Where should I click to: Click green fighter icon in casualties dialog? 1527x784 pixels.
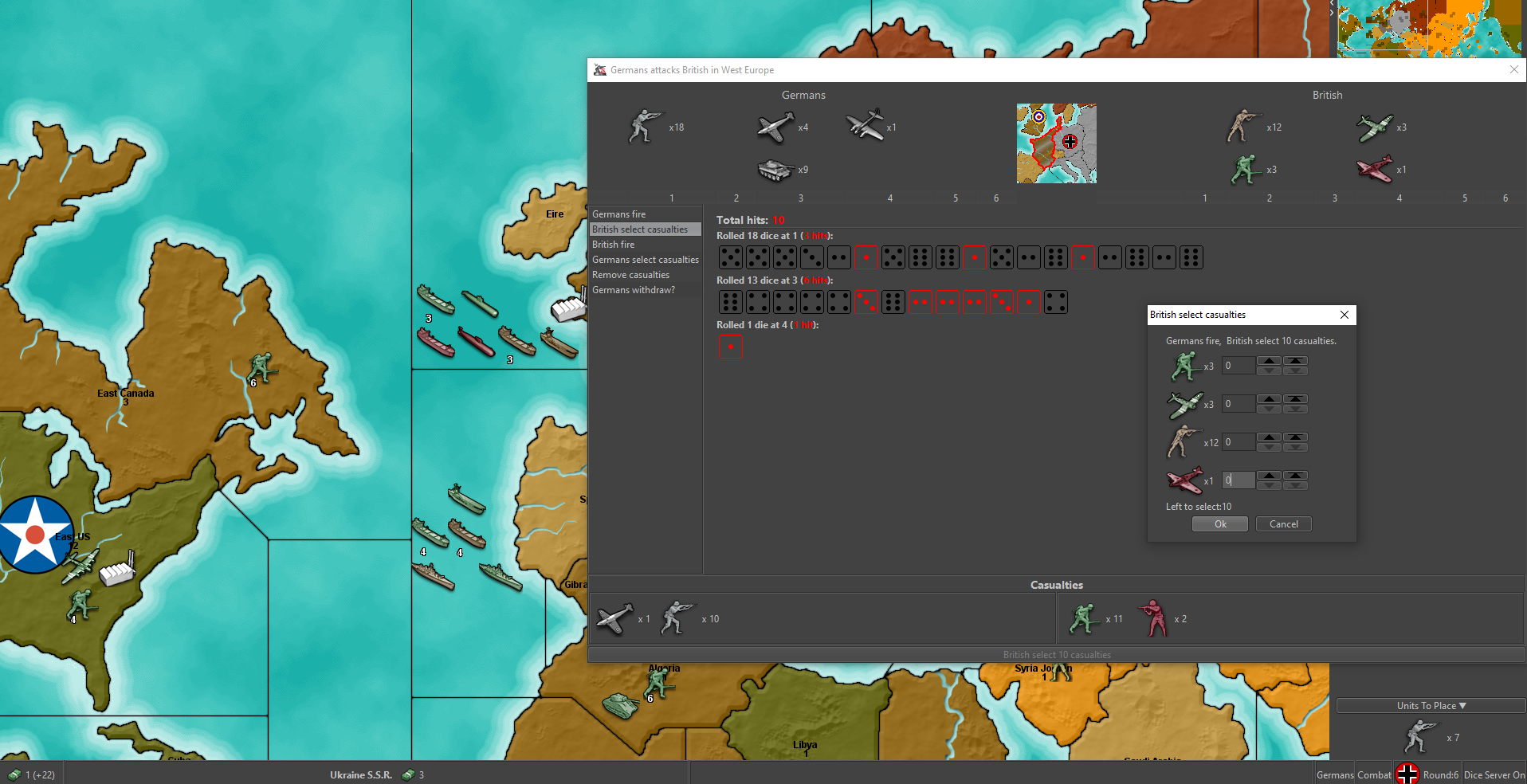[x=1184, y=404]
